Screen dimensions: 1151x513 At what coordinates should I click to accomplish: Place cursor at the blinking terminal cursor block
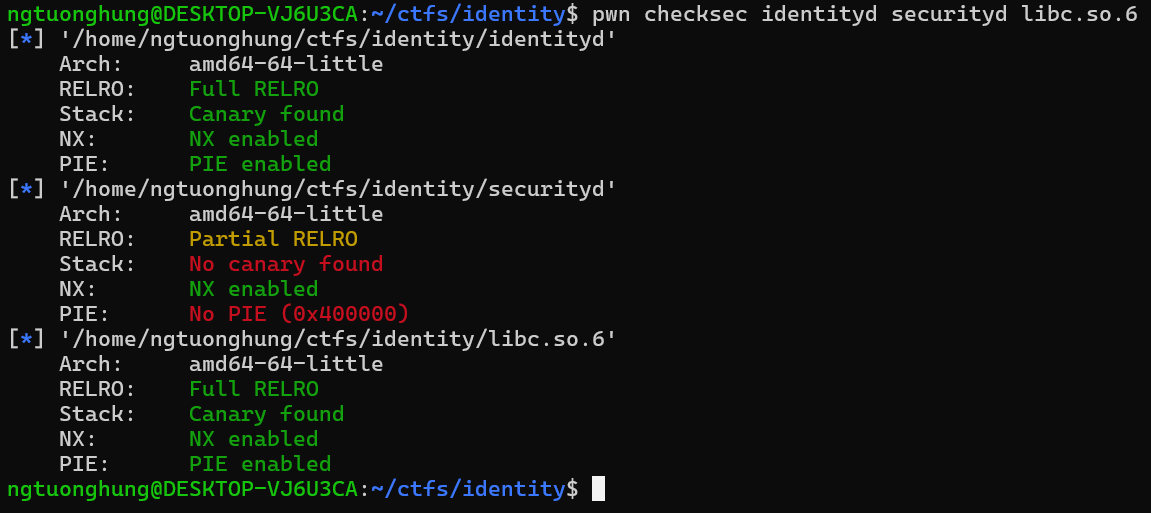(598, 488)
